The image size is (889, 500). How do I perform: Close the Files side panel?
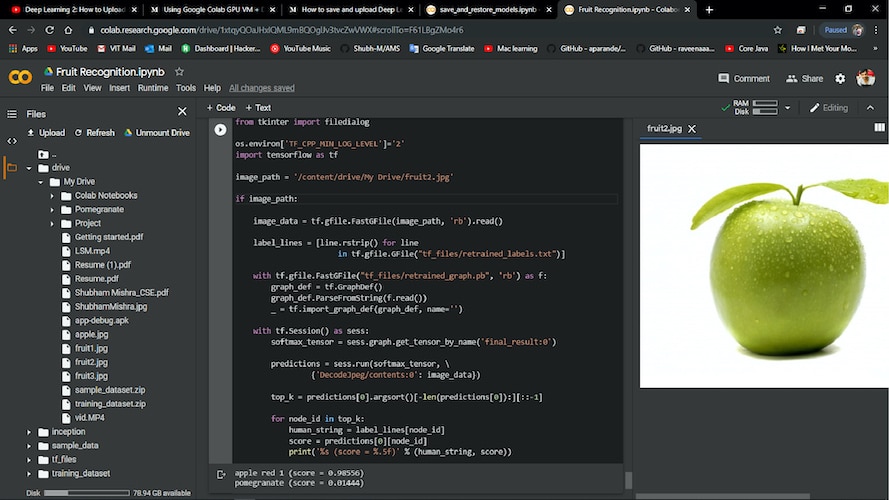pyautogui.click(x=182, y=113)
